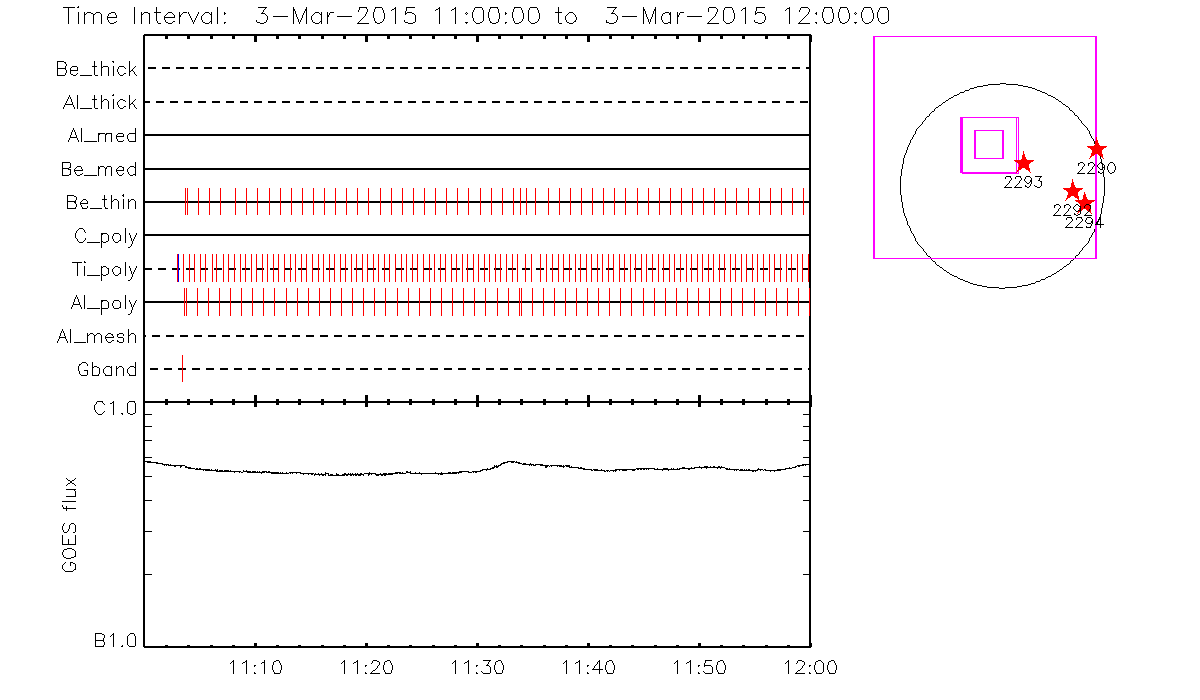1200x700 pixels.
Task: Click the red Gband exposure marker
Action: [182, 368]
